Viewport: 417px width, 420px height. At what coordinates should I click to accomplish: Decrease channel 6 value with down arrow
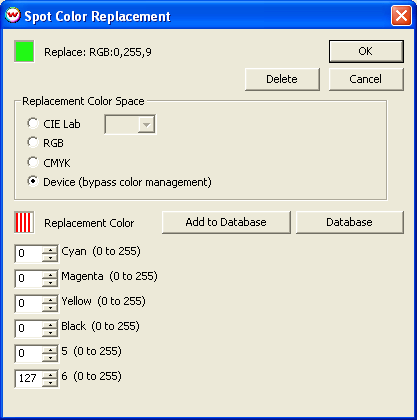50,383
